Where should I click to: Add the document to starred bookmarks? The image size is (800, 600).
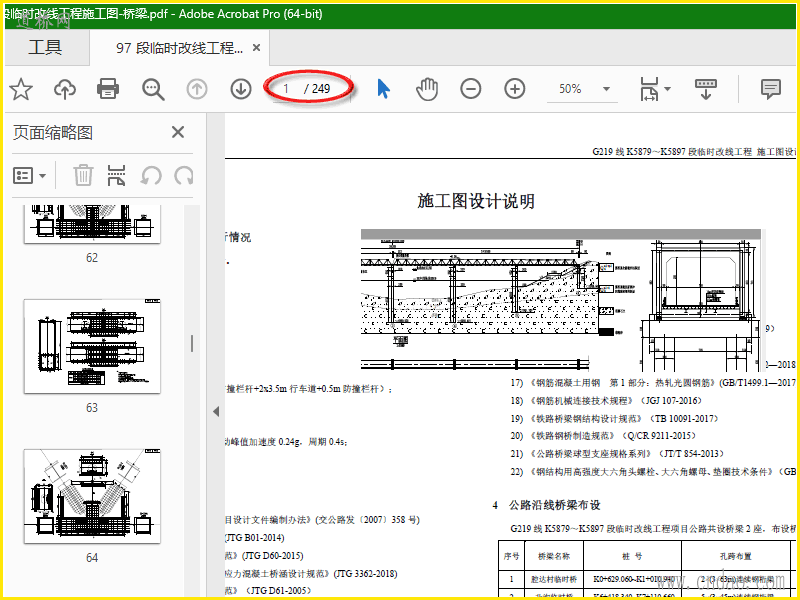tap(21, 89)
